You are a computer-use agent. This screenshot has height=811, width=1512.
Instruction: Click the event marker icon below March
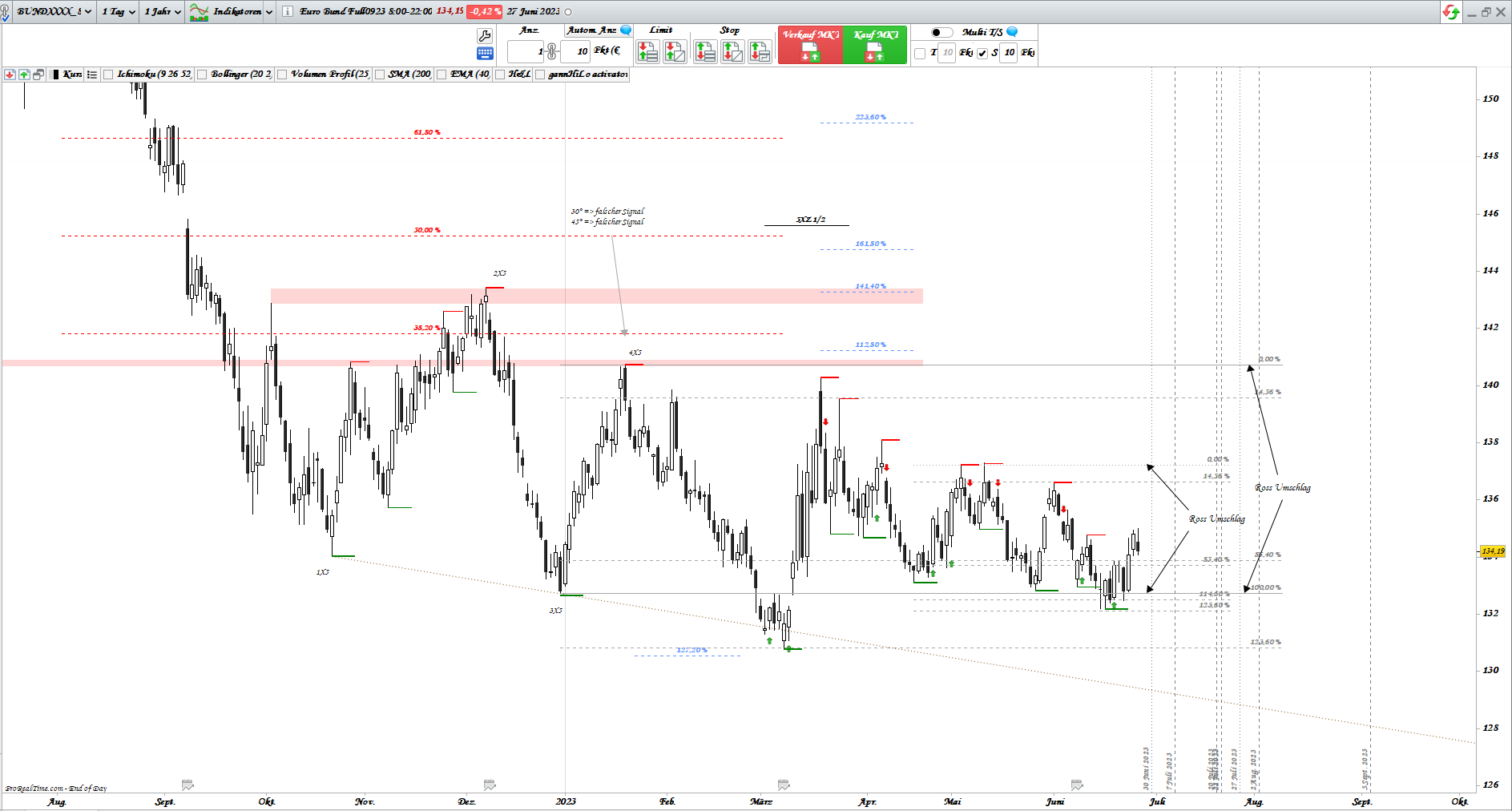pyautogui.click(x=784, y=785)
